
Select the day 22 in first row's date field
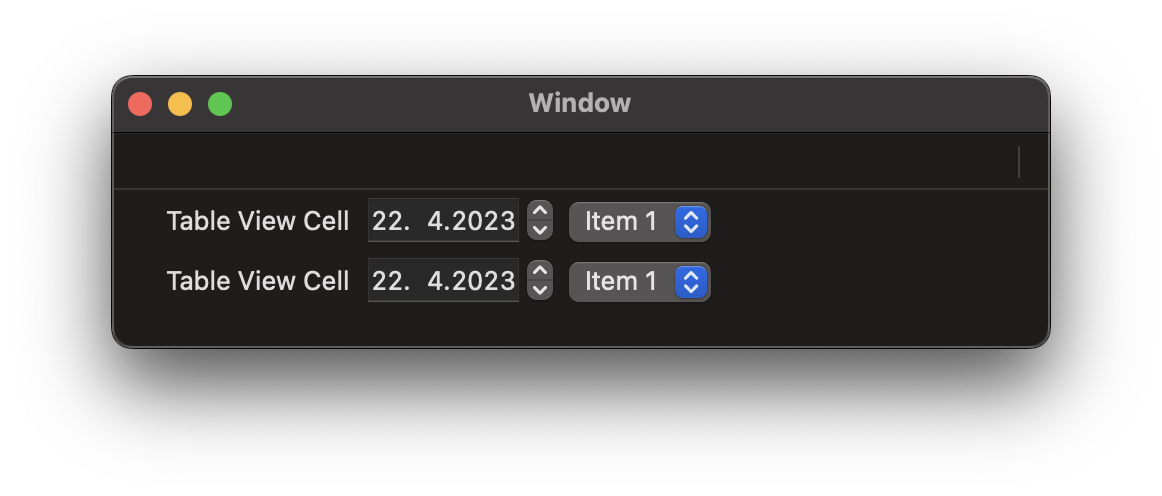pyautogui.click(x=387, y=221)
